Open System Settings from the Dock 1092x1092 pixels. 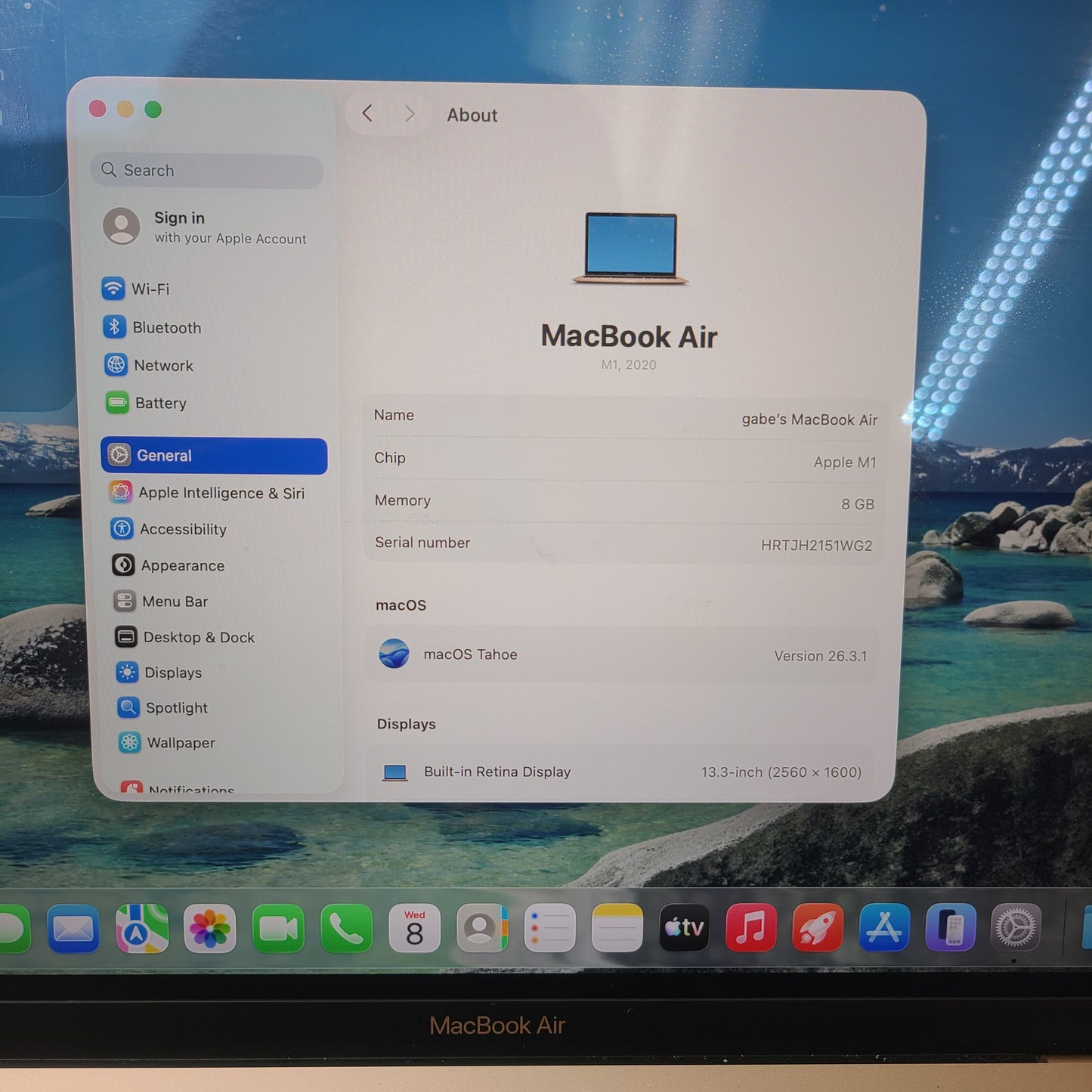(1016, 926)
